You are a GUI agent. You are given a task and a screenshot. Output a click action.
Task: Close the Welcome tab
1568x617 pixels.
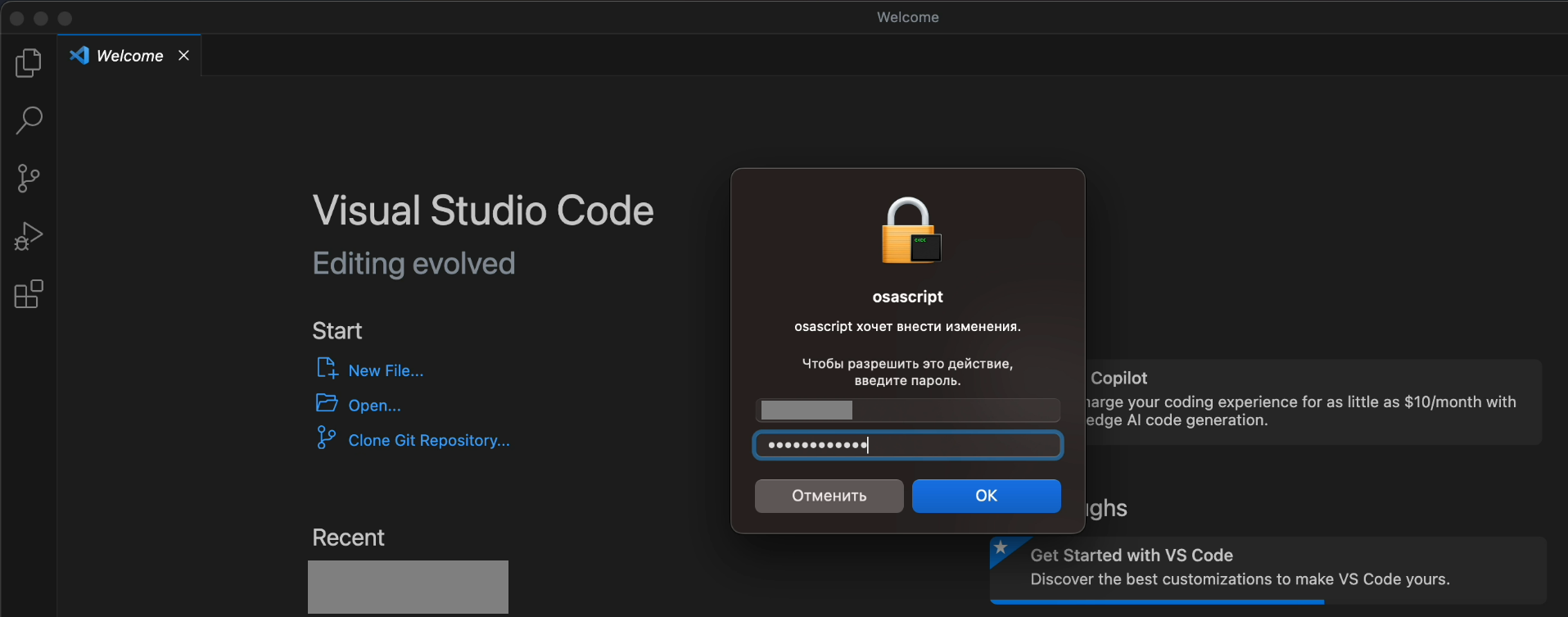[184, 56]
